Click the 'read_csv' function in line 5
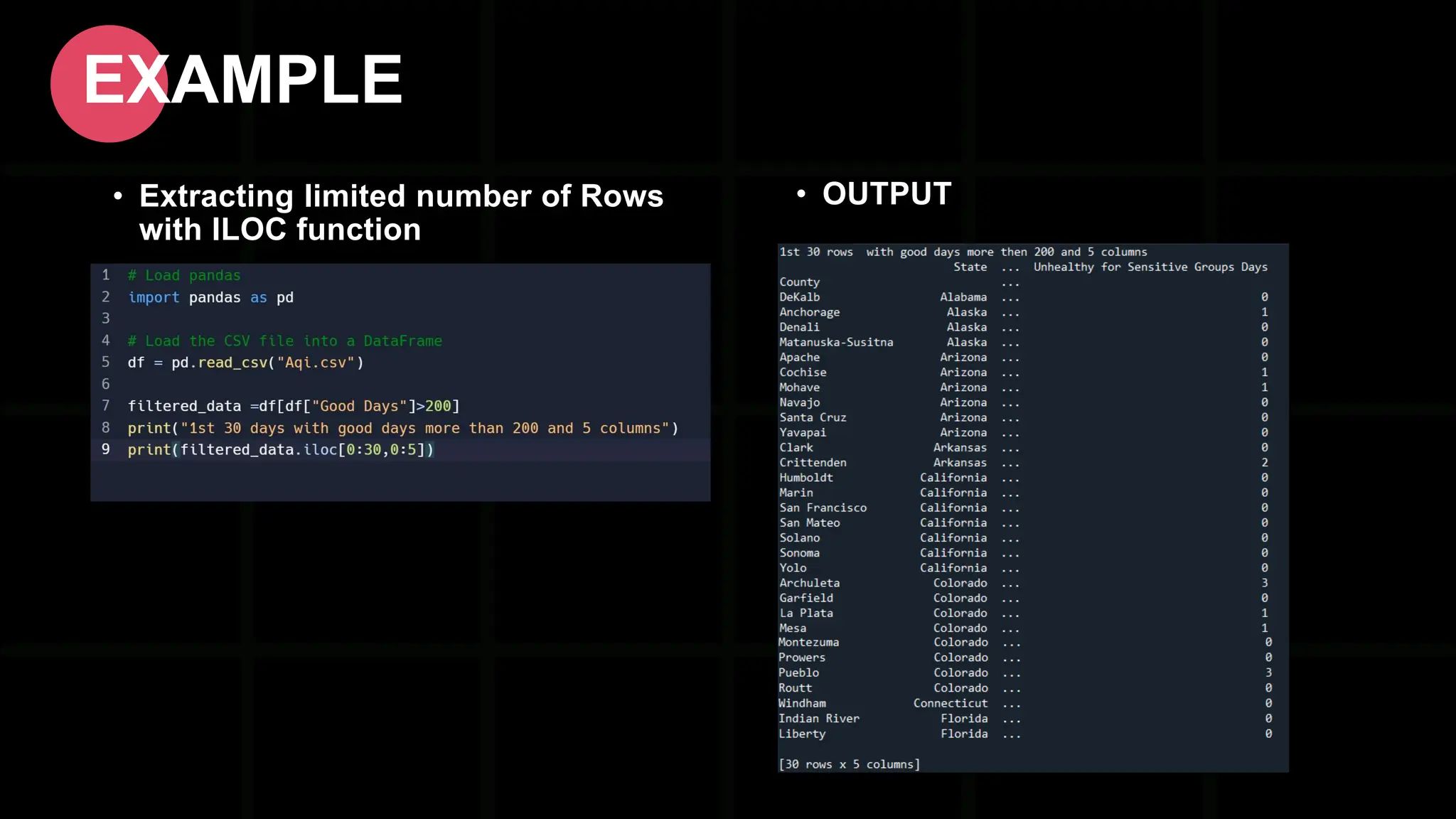 [232, 363]
